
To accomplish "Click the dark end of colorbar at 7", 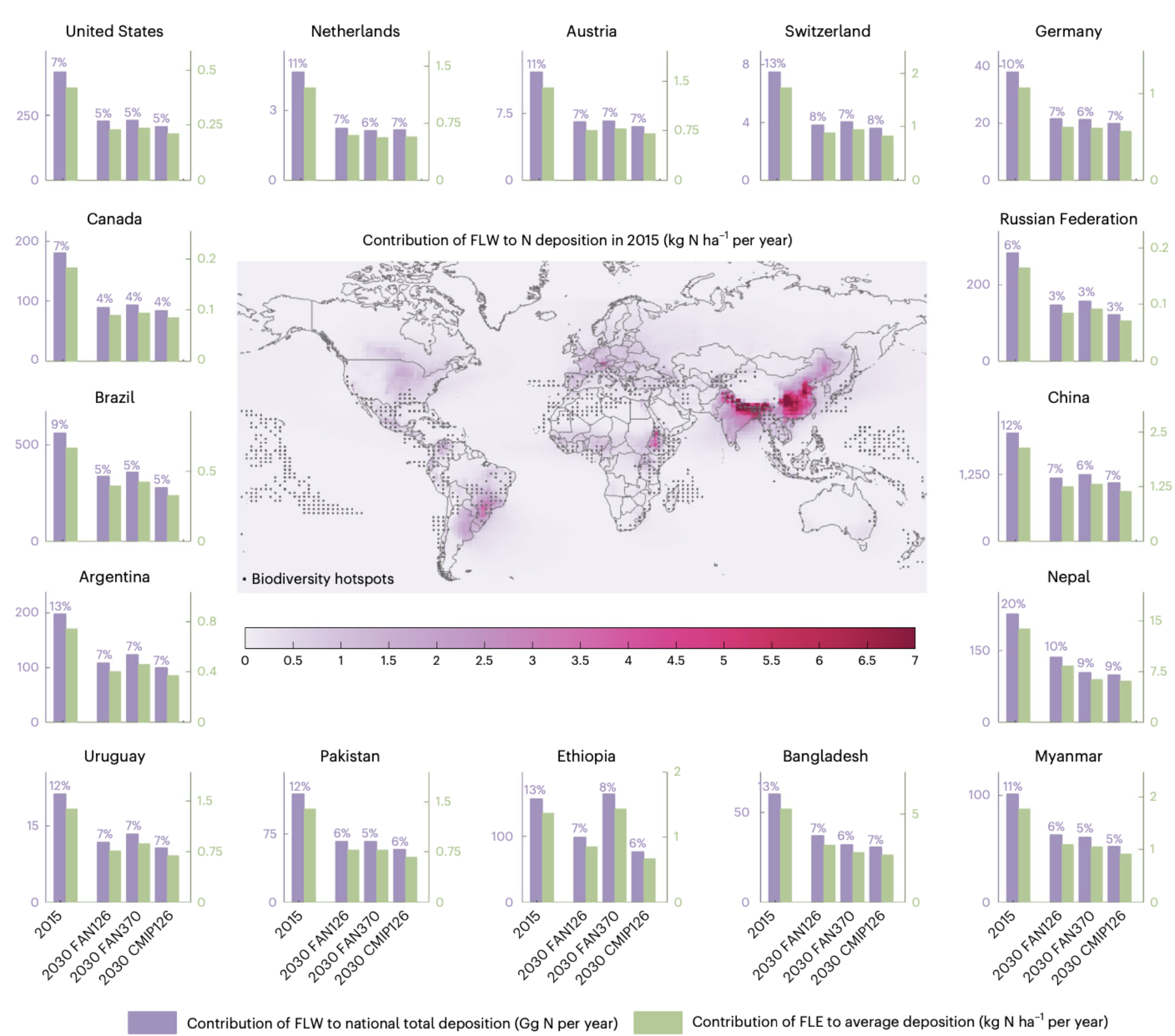I will 910,637.
